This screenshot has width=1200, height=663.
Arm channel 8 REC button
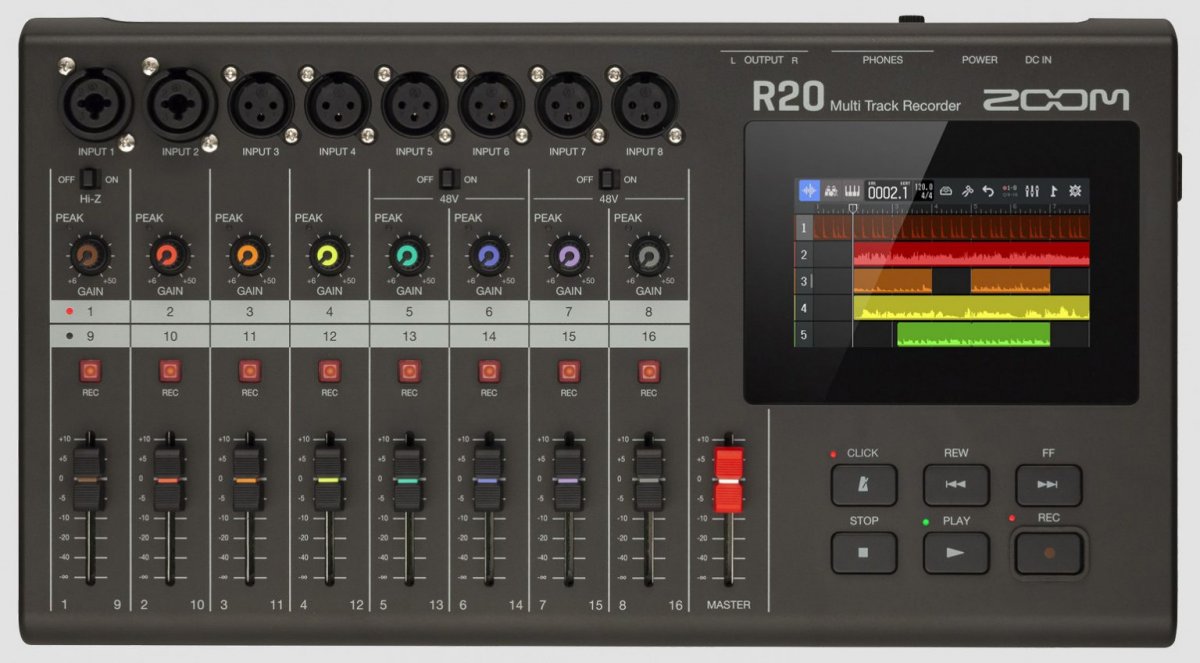pos(649,372)
